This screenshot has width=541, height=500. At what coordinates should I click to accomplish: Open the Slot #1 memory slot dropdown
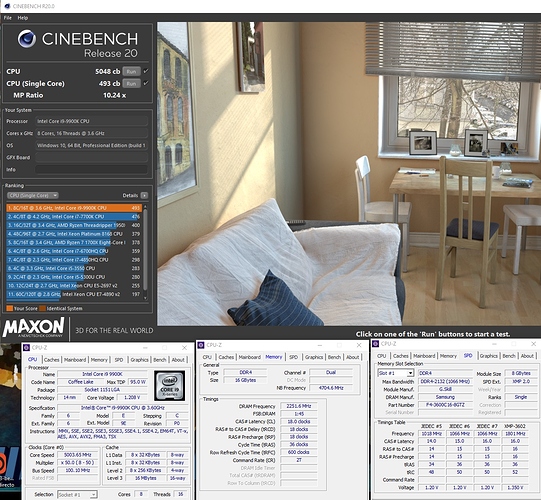tap(395, 373)
